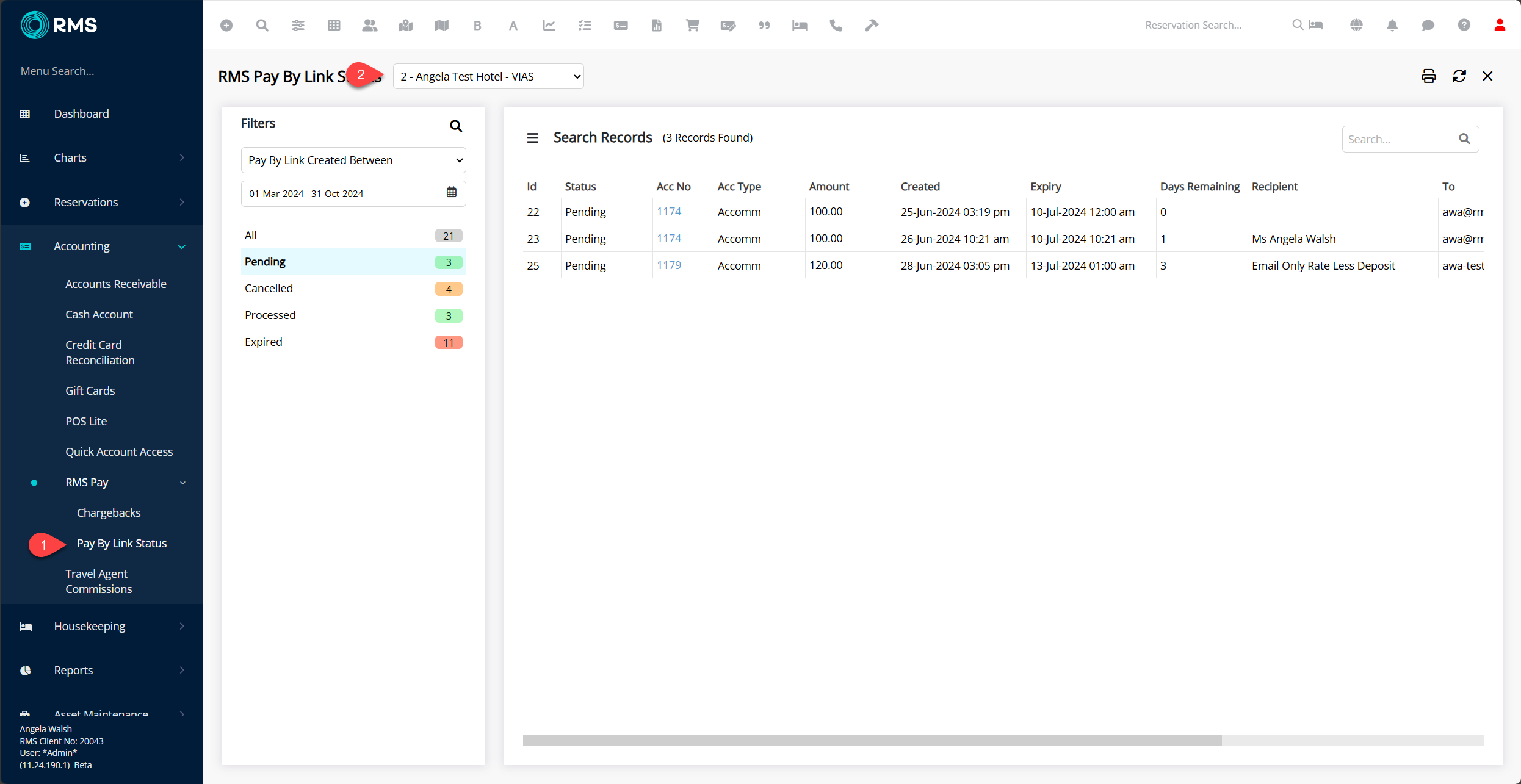Click into the Reservation Search field
1521x784 pixels.
coord(1216,25)
